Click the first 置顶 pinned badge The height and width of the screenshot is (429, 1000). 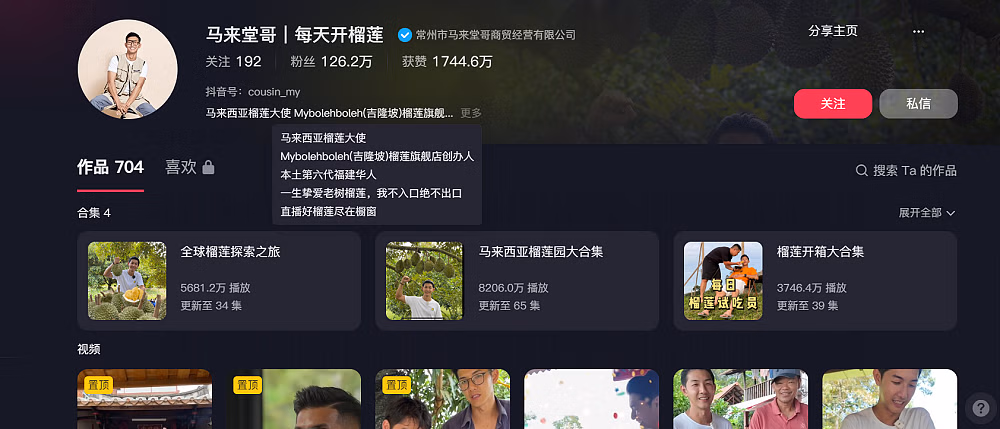point(99,385)
